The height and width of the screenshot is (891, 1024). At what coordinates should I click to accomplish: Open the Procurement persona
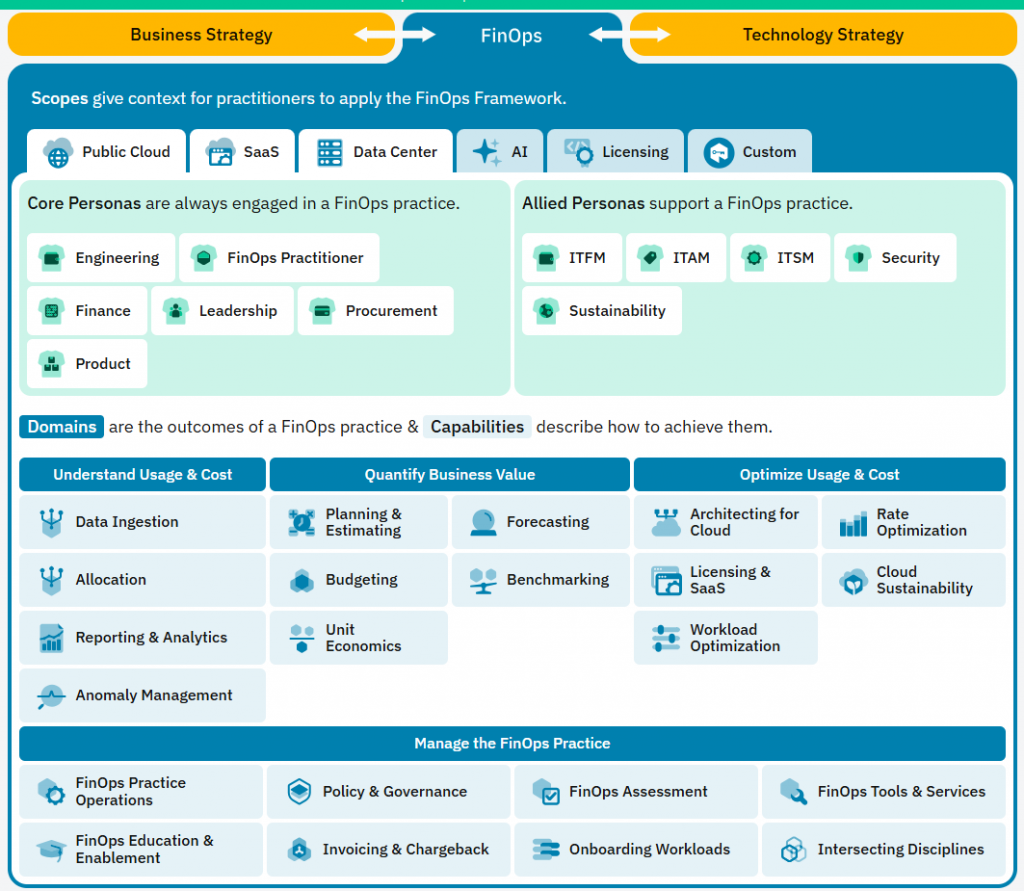pos(376,311)
